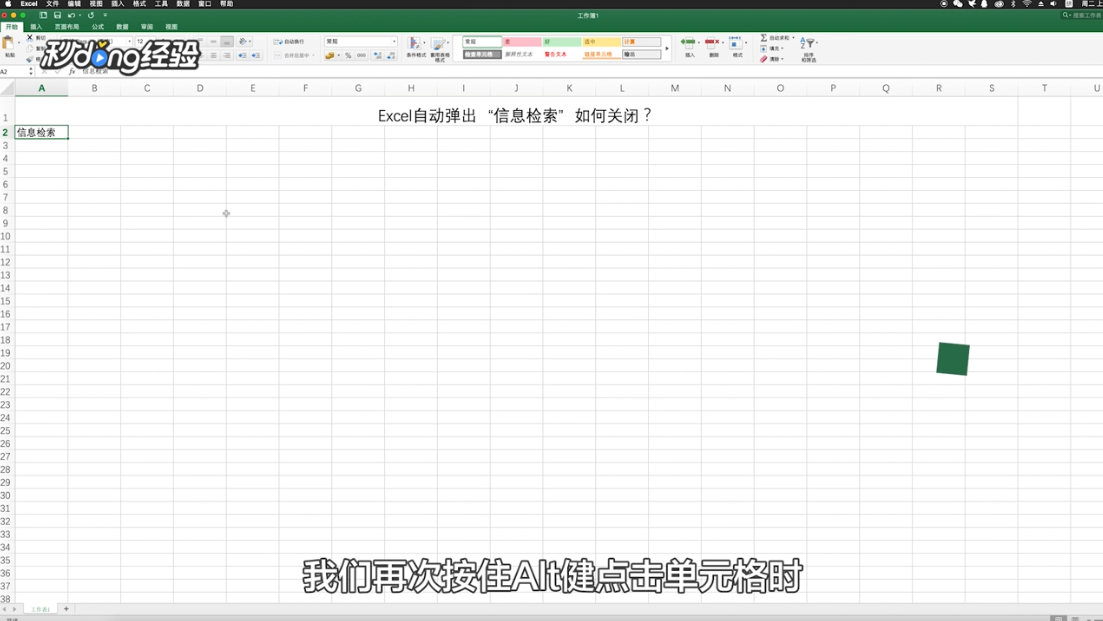The image size is (1103, 621).
Task: Click the fx insert function icon
Action: 72,71
